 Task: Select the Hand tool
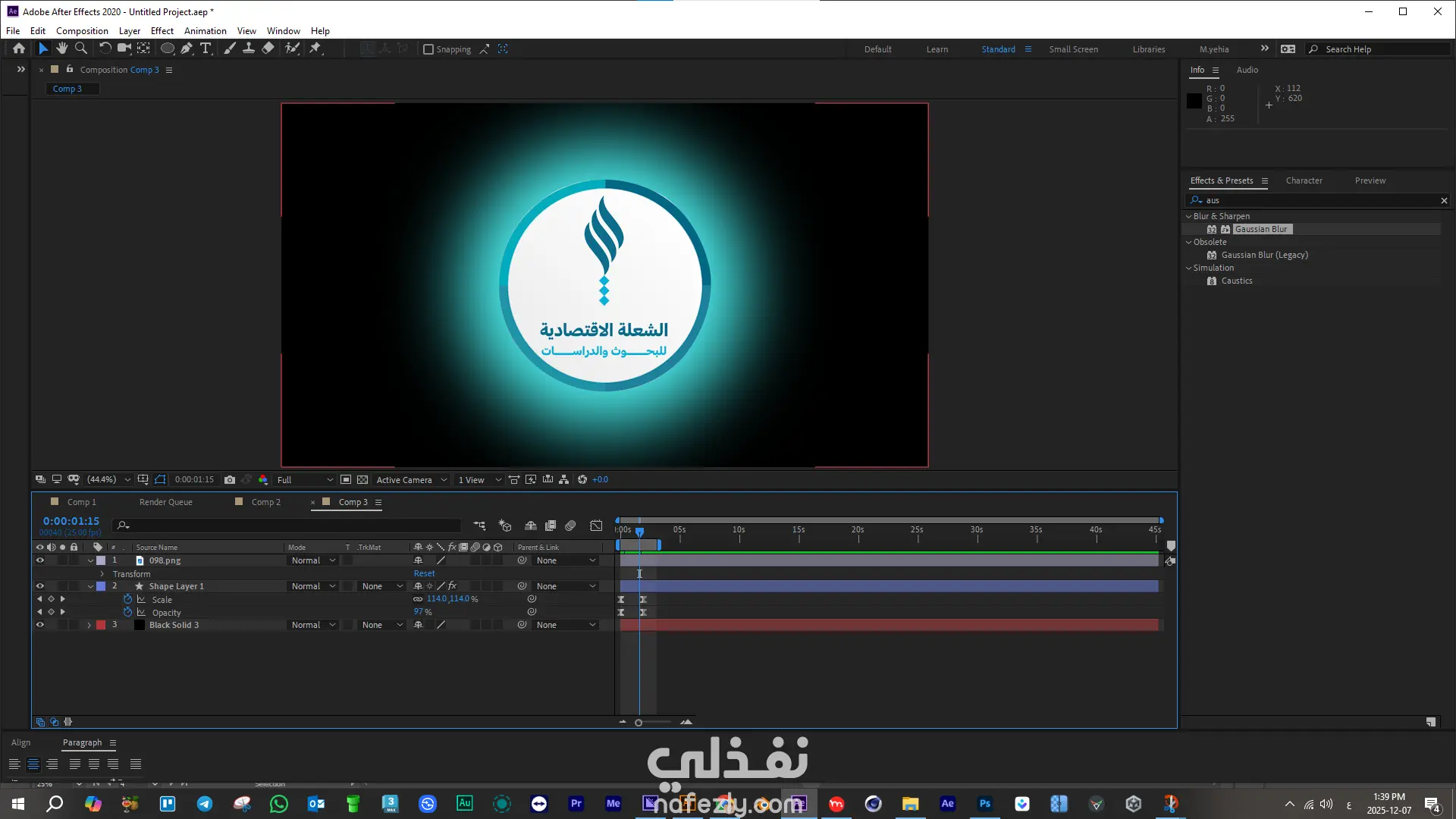click(x=61, y=49)
